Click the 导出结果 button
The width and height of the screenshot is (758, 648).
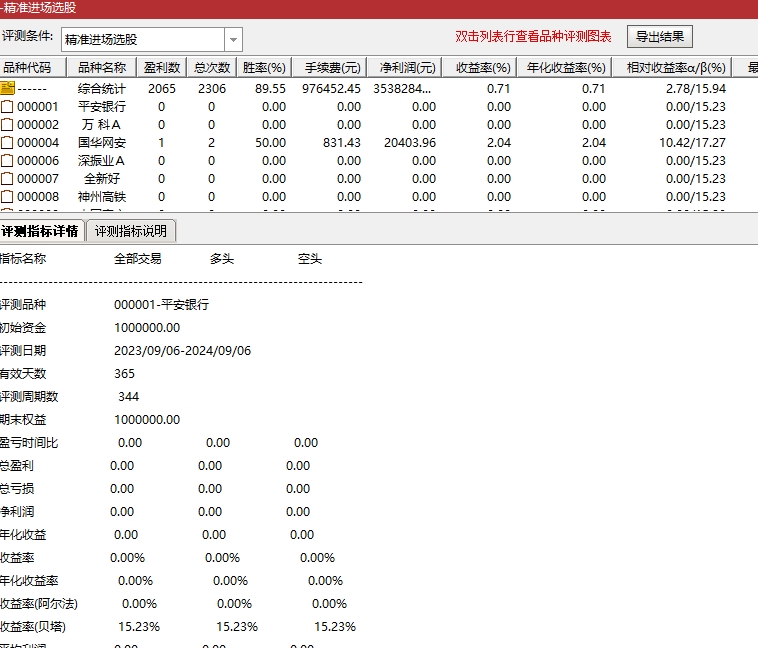click(659, 37)
